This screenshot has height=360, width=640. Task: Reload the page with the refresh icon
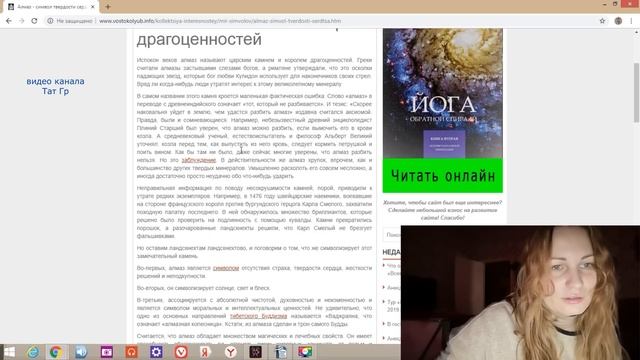pos(34,21)
